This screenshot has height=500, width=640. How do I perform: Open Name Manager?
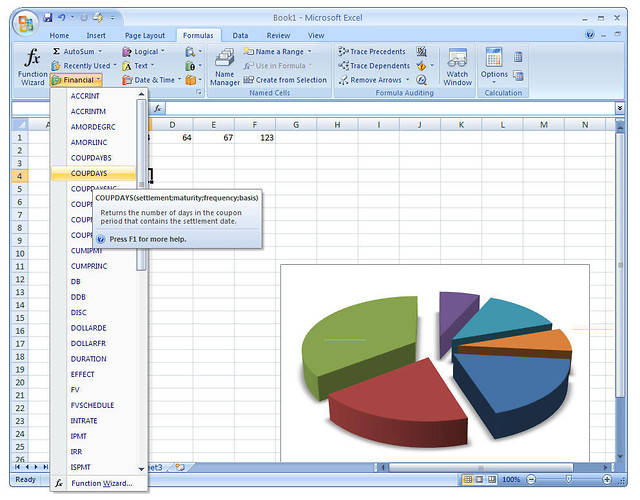pyautogui.click(x=224, y=67)
